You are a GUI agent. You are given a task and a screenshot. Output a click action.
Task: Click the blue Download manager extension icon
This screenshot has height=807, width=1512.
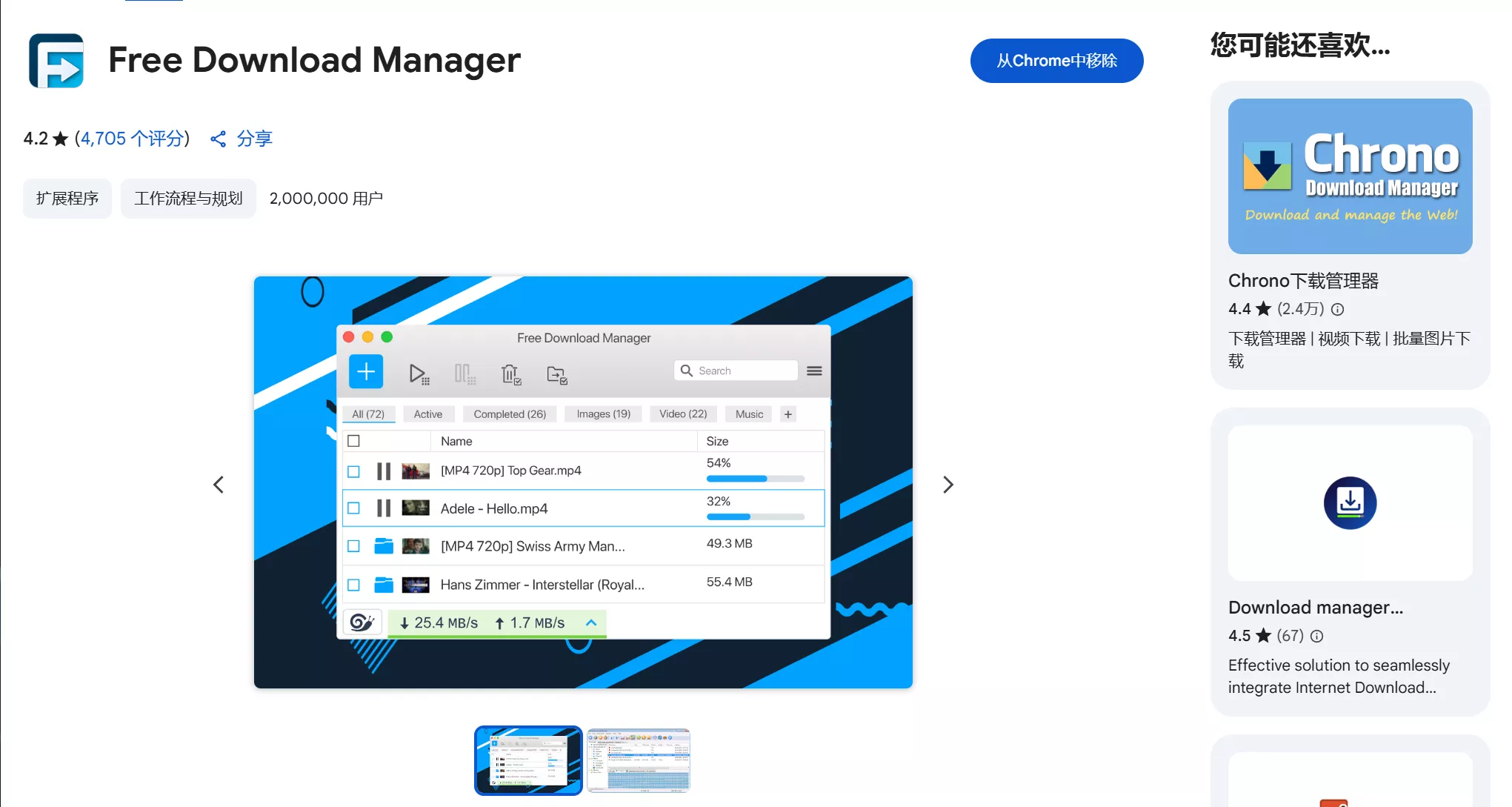[1350, 502]
